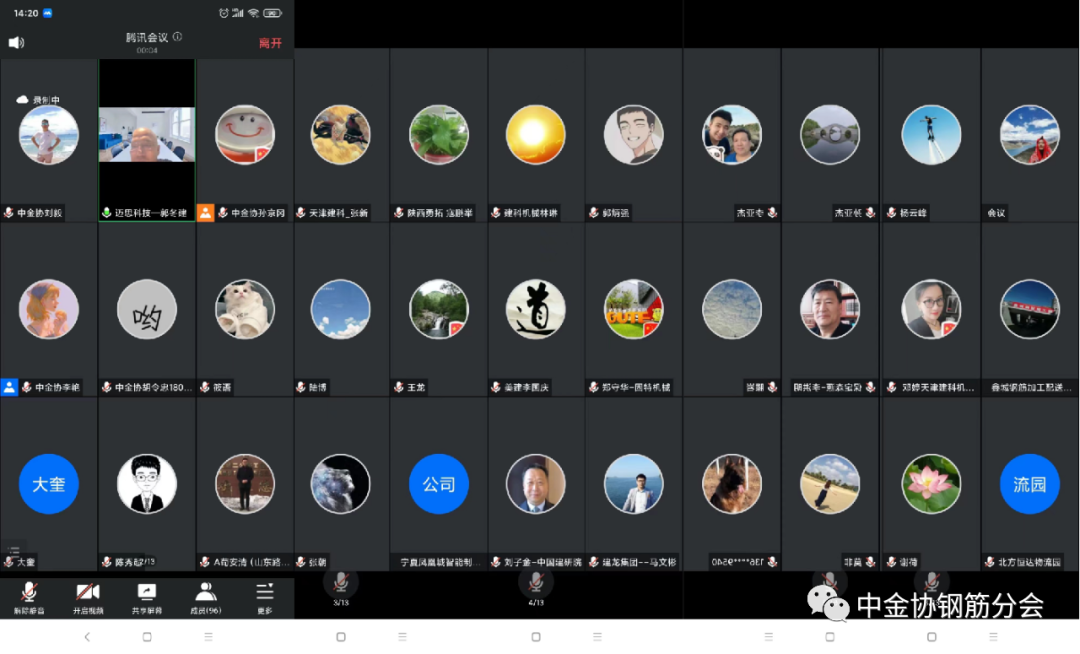Image resolution: width=1080 pixels, height=654 pixels.
Task: Tap the blue user badge beside 中金协李艳
Action: (9, 387)
